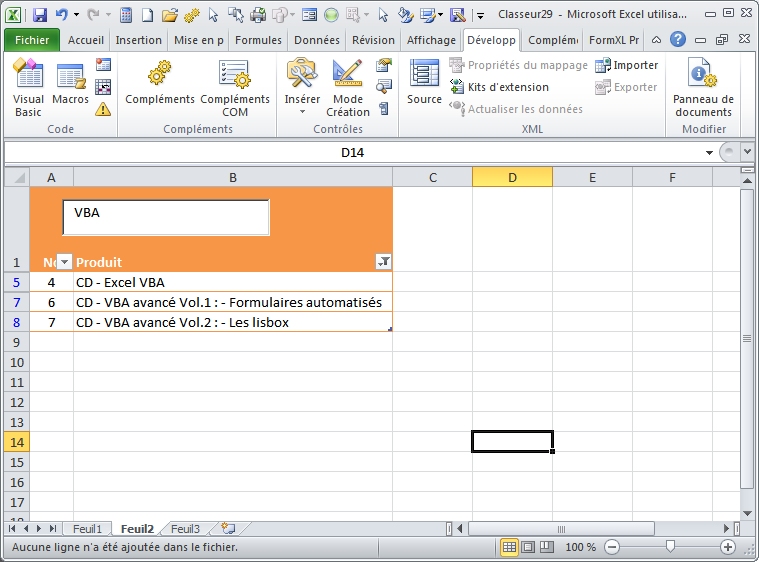Click Kits d'extension
This screenshot has width=759, height=562.
point(500,87)
